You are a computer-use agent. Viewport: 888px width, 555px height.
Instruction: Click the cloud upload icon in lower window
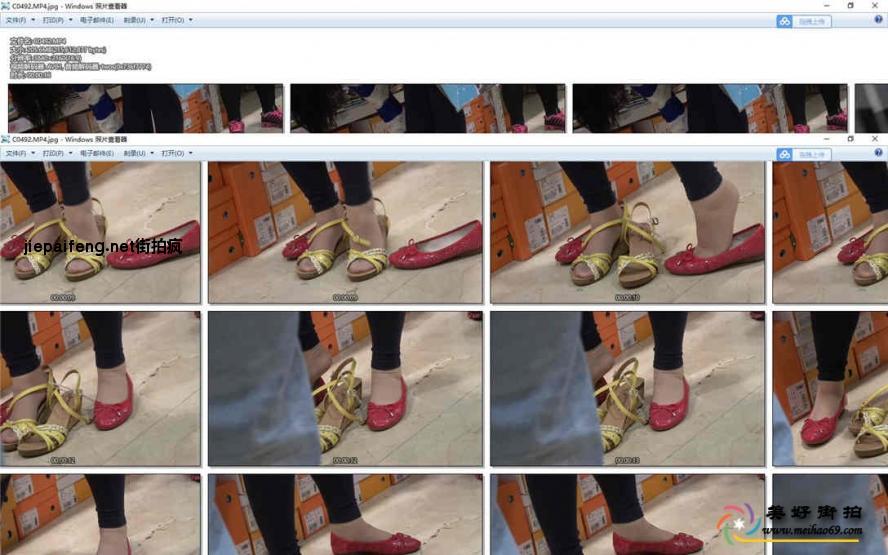tap(784, 154)
